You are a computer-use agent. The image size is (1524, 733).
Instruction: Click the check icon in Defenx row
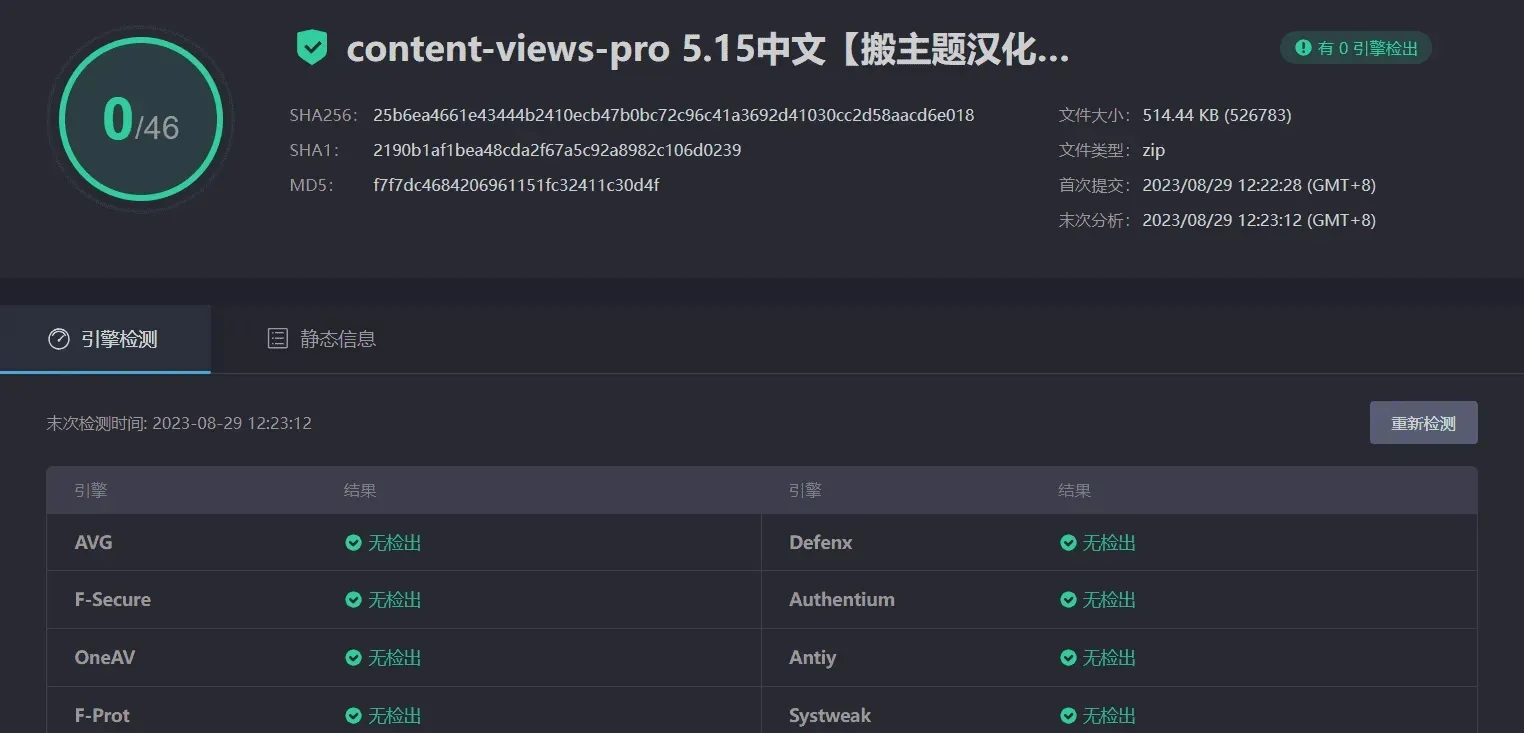1068,543
